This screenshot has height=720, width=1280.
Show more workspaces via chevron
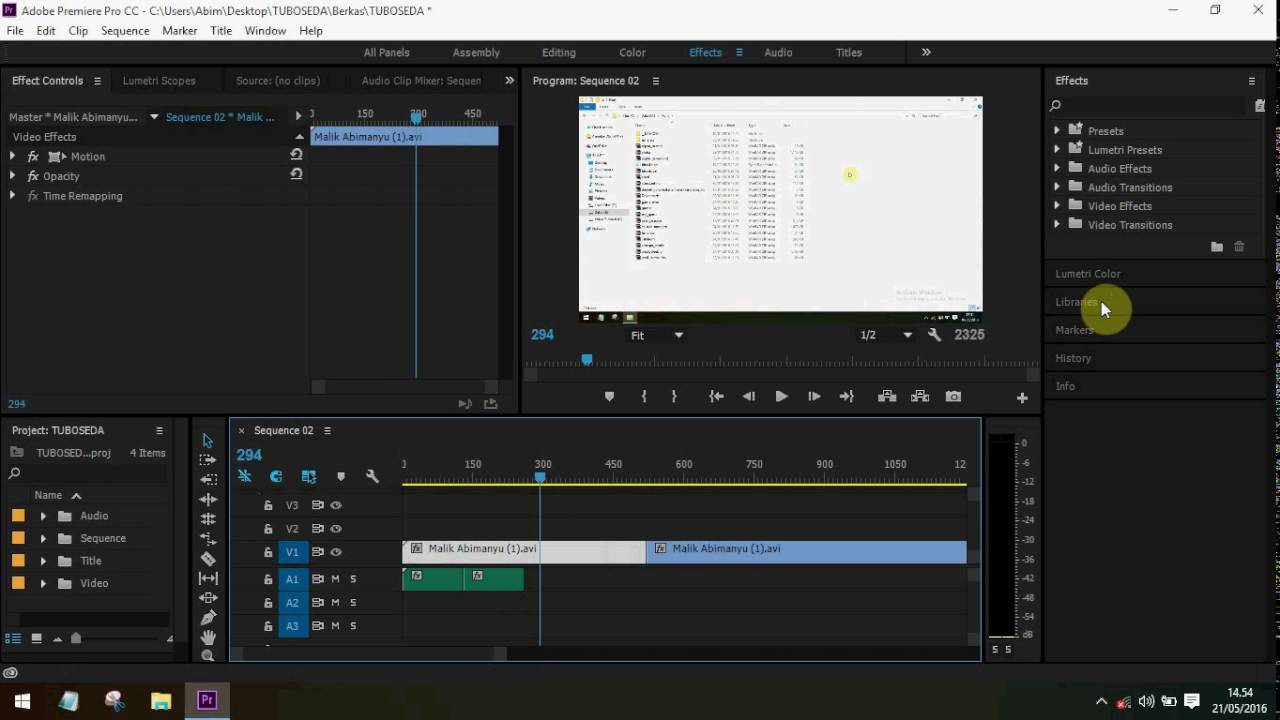click(x=926, y=52)
